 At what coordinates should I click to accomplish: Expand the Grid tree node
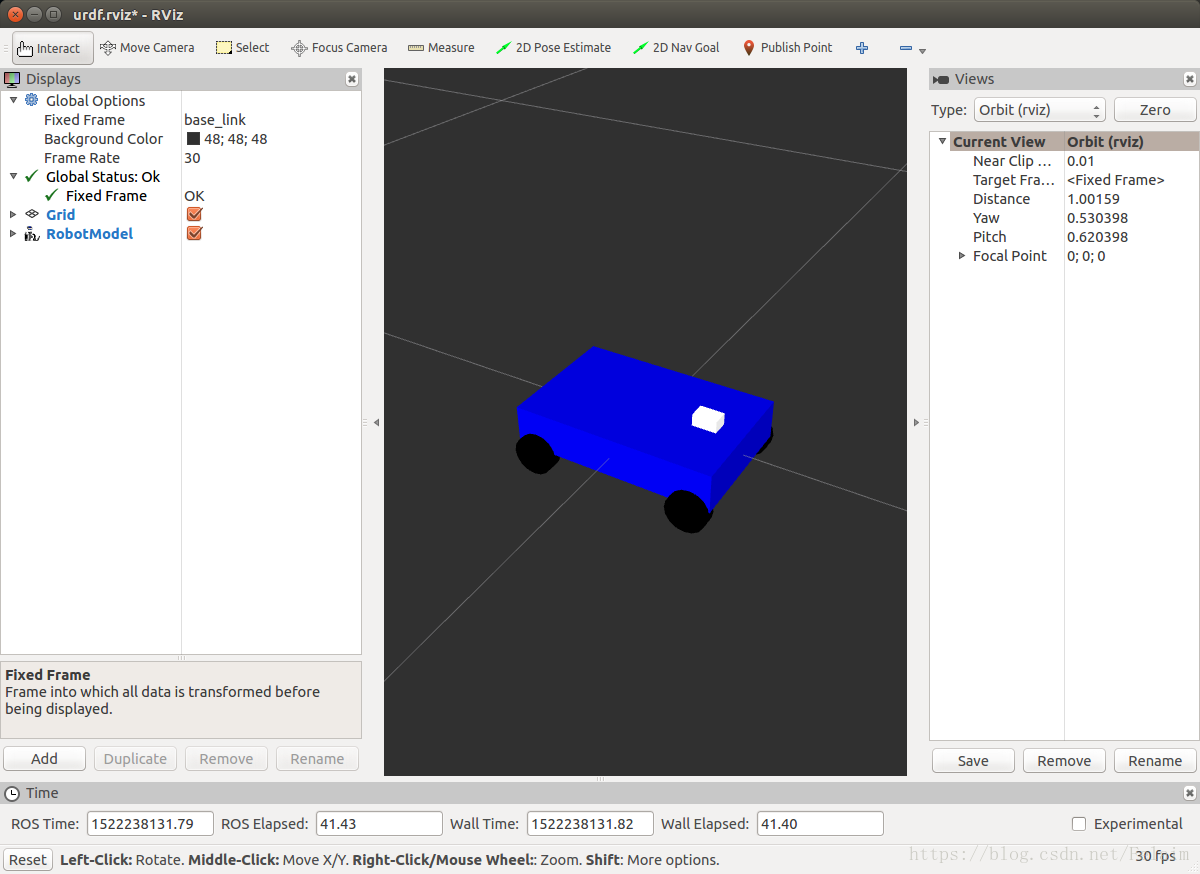click(13, 214)
